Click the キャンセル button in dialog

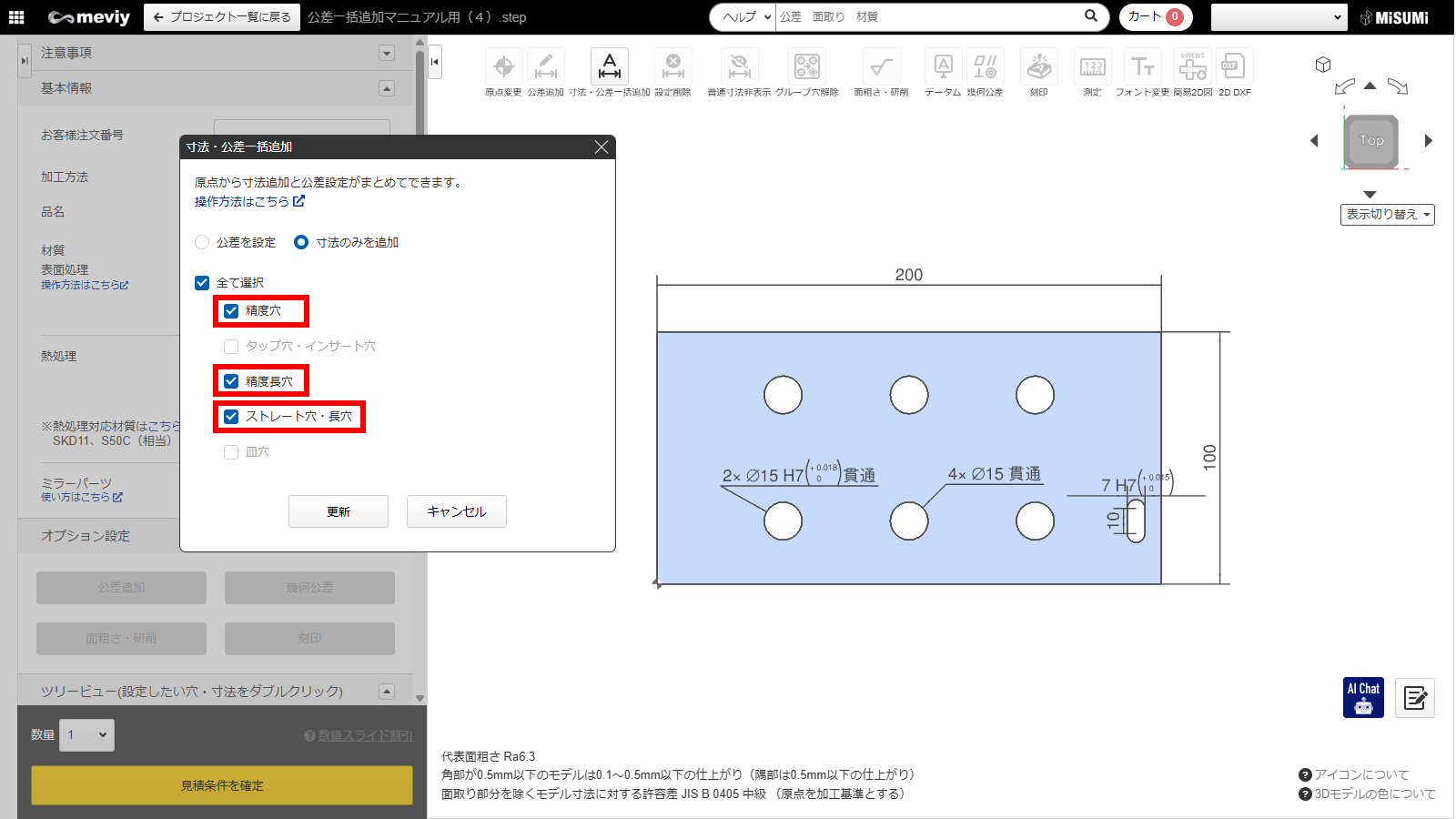[457, 511]
